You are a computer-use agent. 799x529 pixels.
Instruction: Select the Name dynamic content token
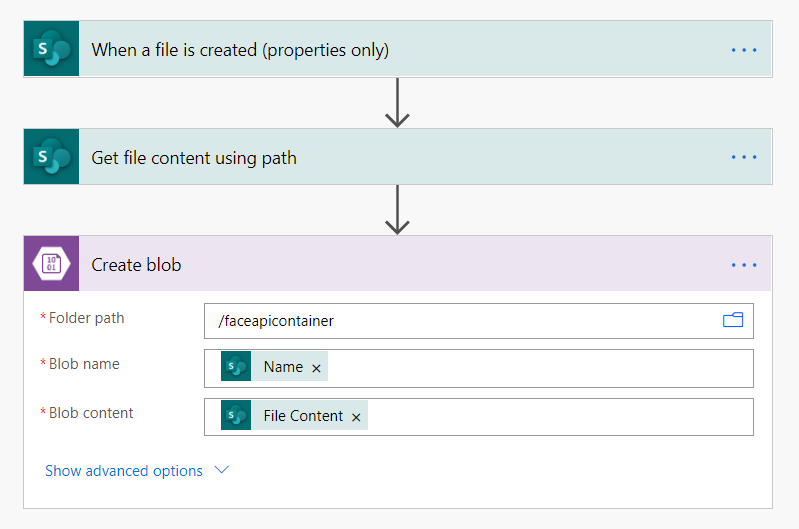[x=282, y=367]
